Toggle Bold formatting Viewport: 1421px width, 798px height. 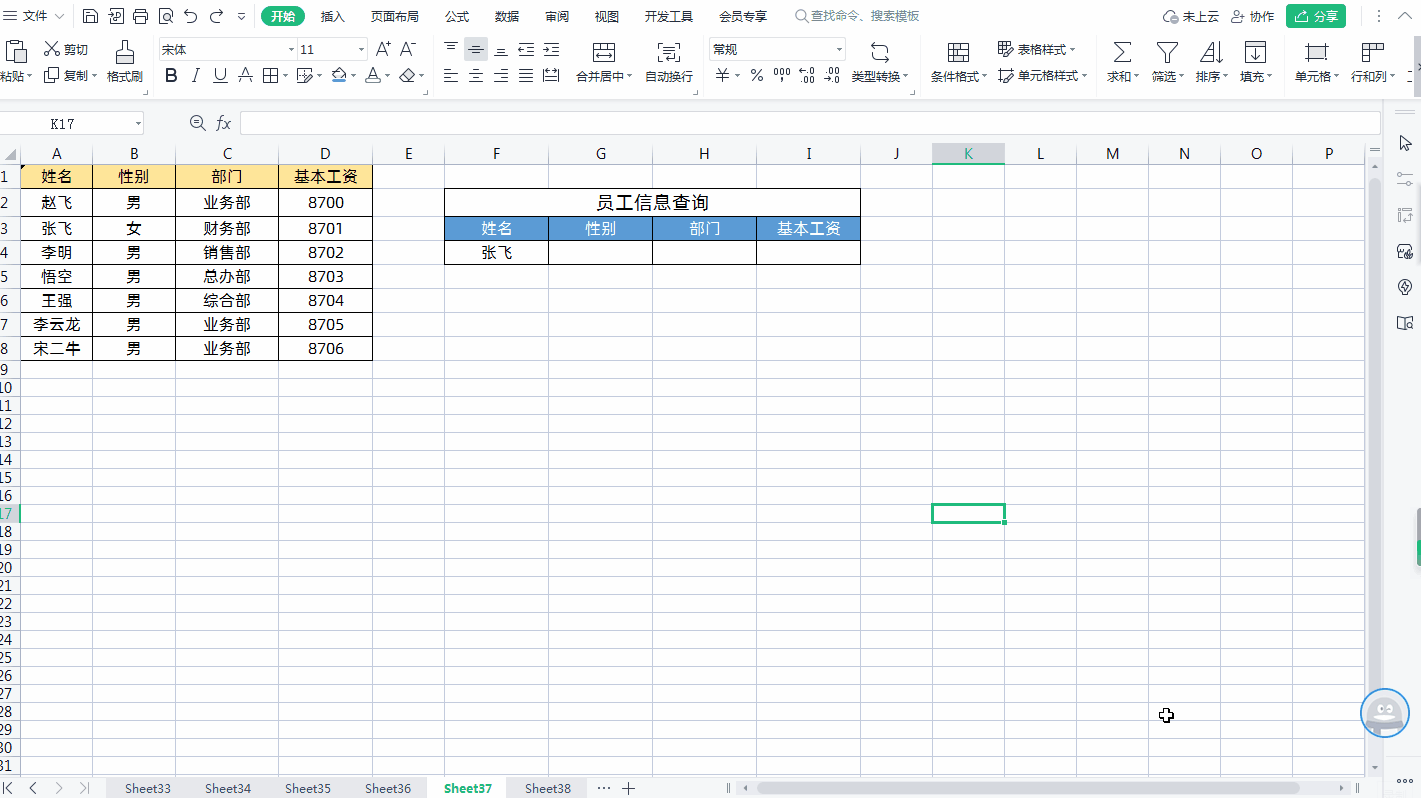[170, 75]
